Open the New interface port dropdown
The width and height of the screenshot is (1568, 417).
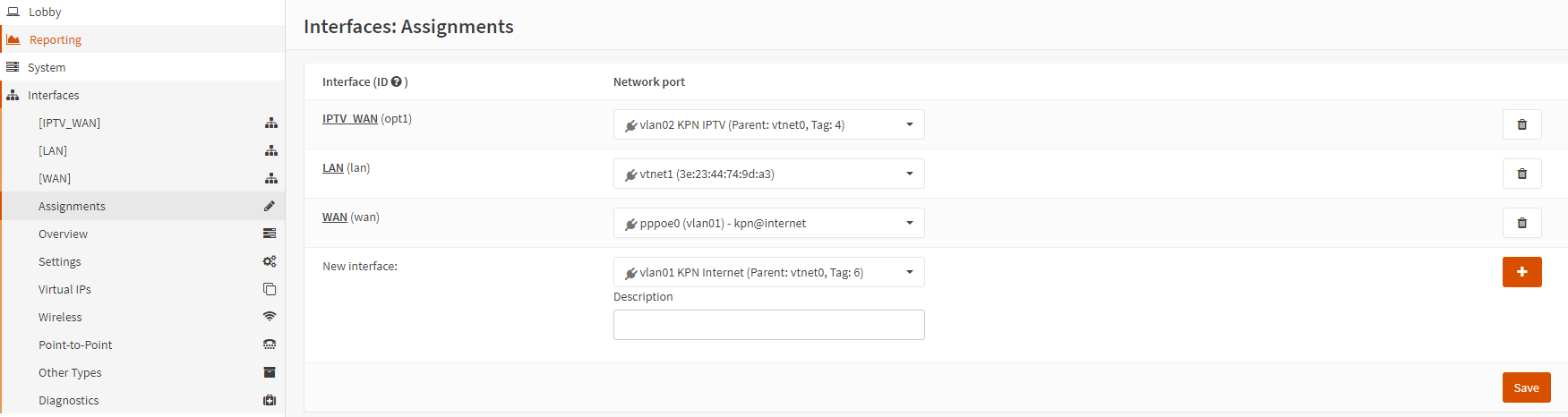point(768,272)
